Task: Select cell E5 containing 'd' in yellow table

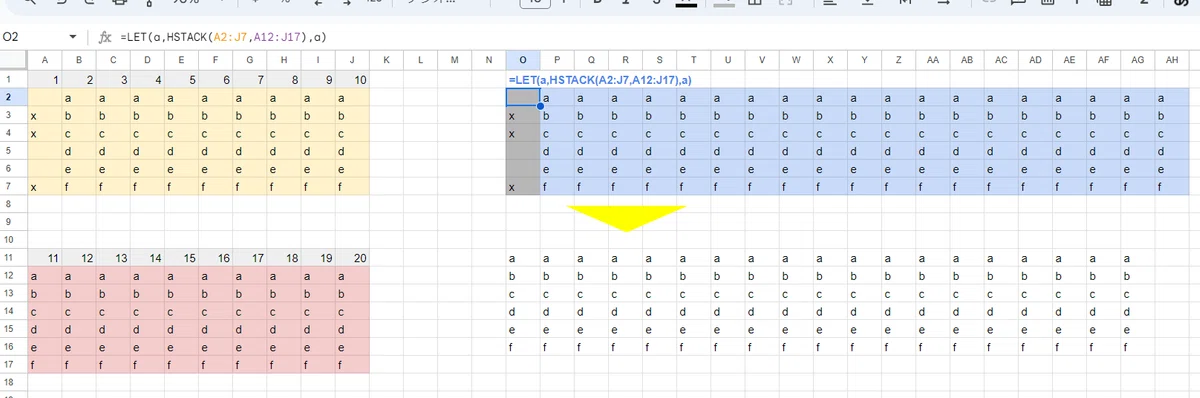Action: (182, 151)
